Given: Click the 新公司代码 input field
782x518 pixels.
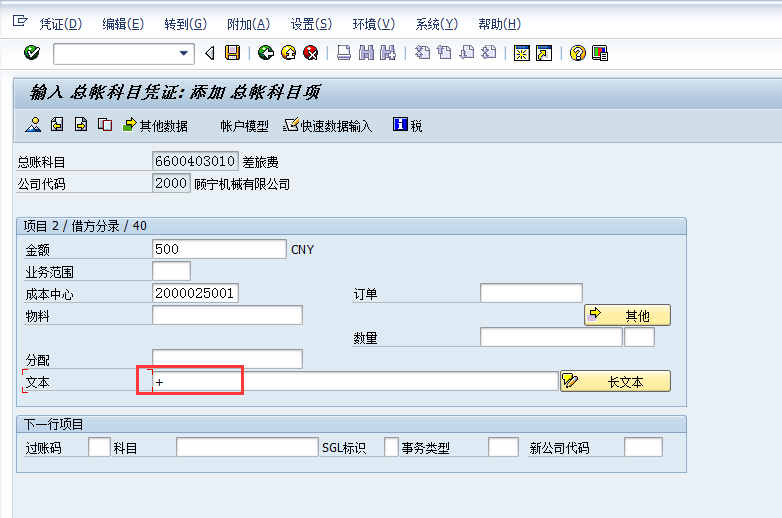Looking at the screenshot, I should [643, 447].
